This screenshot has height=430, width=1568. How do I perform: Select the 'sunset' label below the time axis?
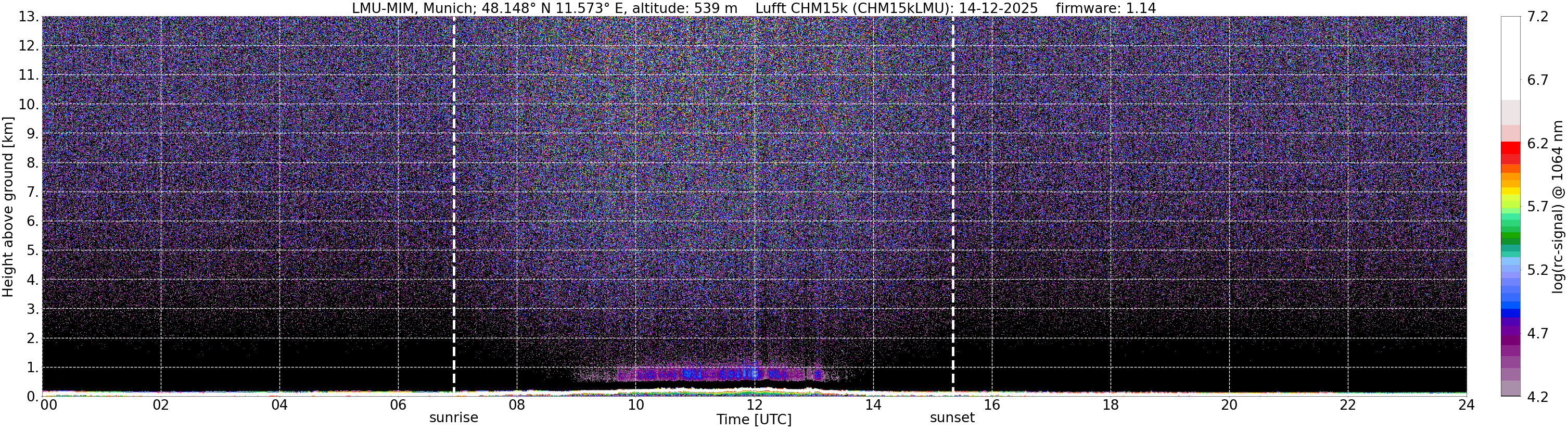click(952, 418)
